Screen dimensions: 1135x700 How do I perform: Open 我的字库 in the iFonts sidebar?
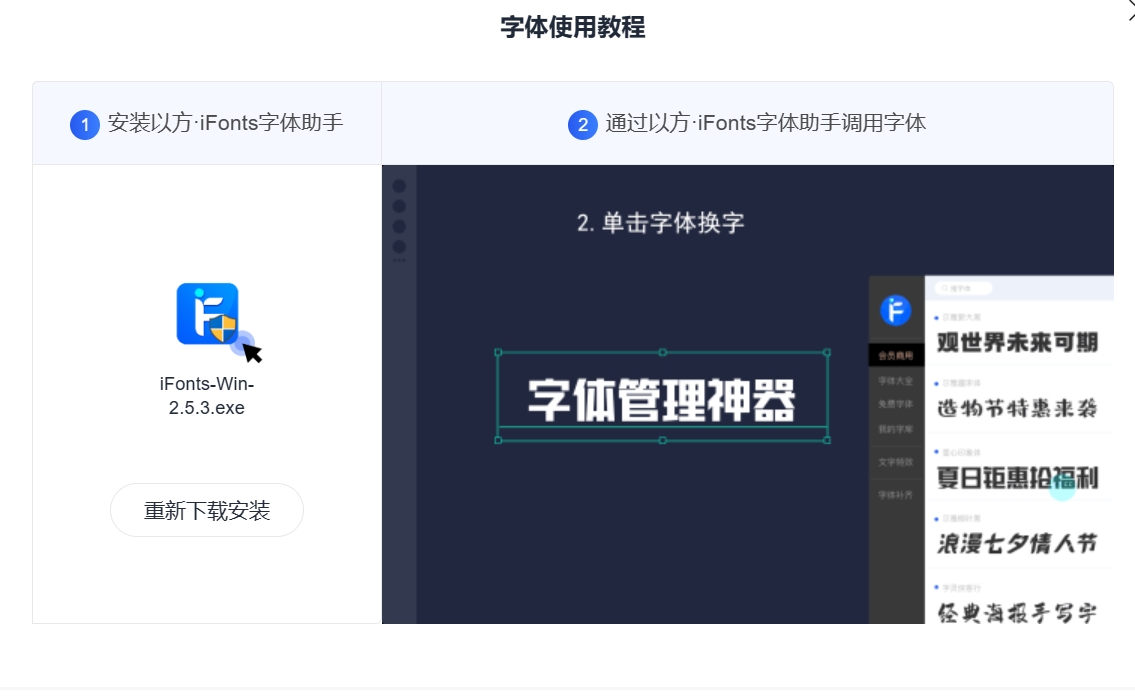(896, 430)
